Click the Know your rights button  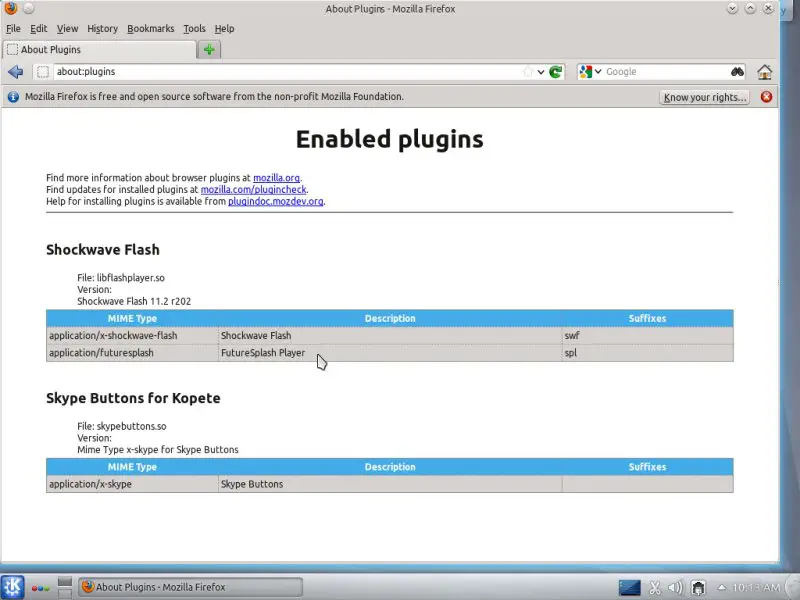704,97
